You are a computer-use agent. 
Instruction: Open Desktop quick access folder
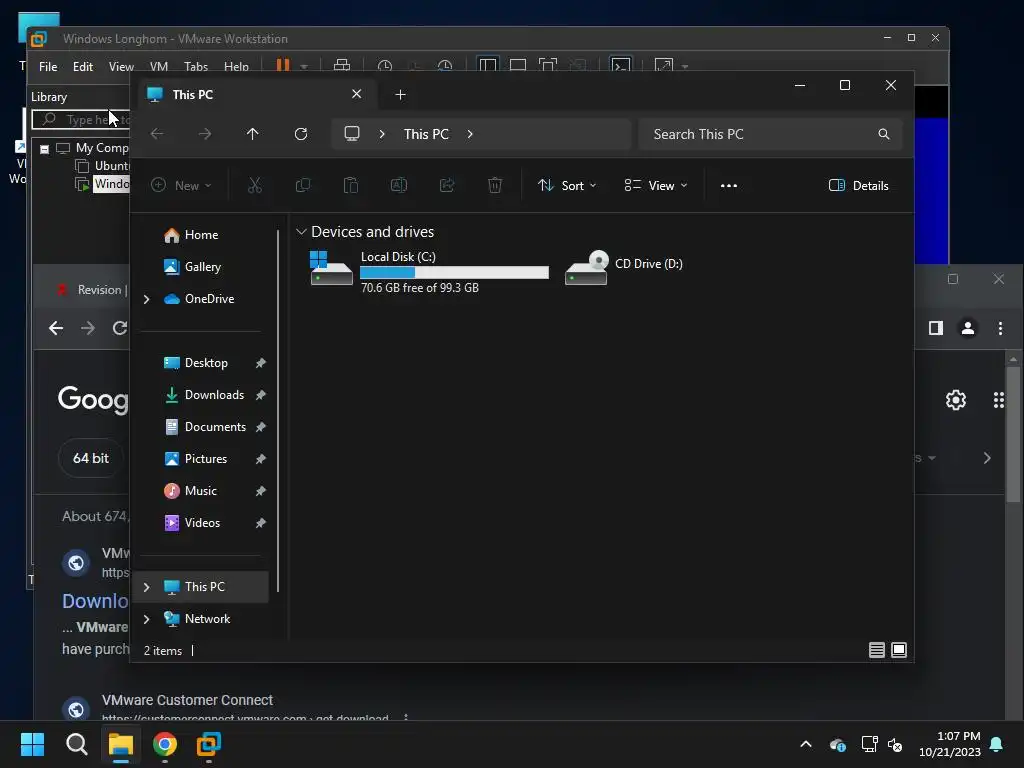pyautogui.click(x=204, y=363)
